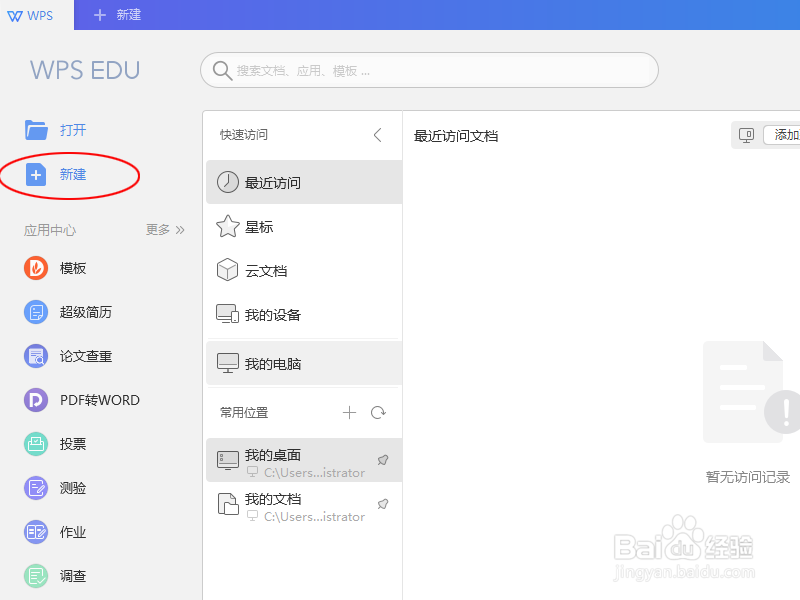
Task: Open the 新建 tab in title bar
Action: (117, 15)
